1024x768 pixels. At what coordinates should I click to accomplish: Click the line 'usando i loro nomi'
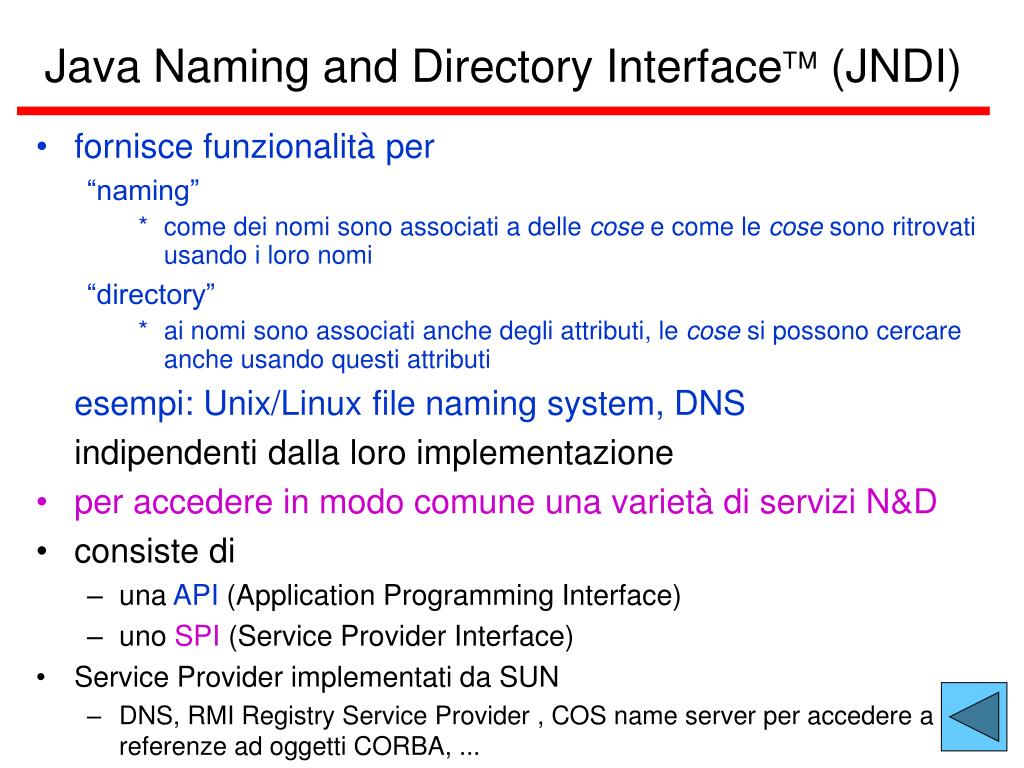click(268, 255)
